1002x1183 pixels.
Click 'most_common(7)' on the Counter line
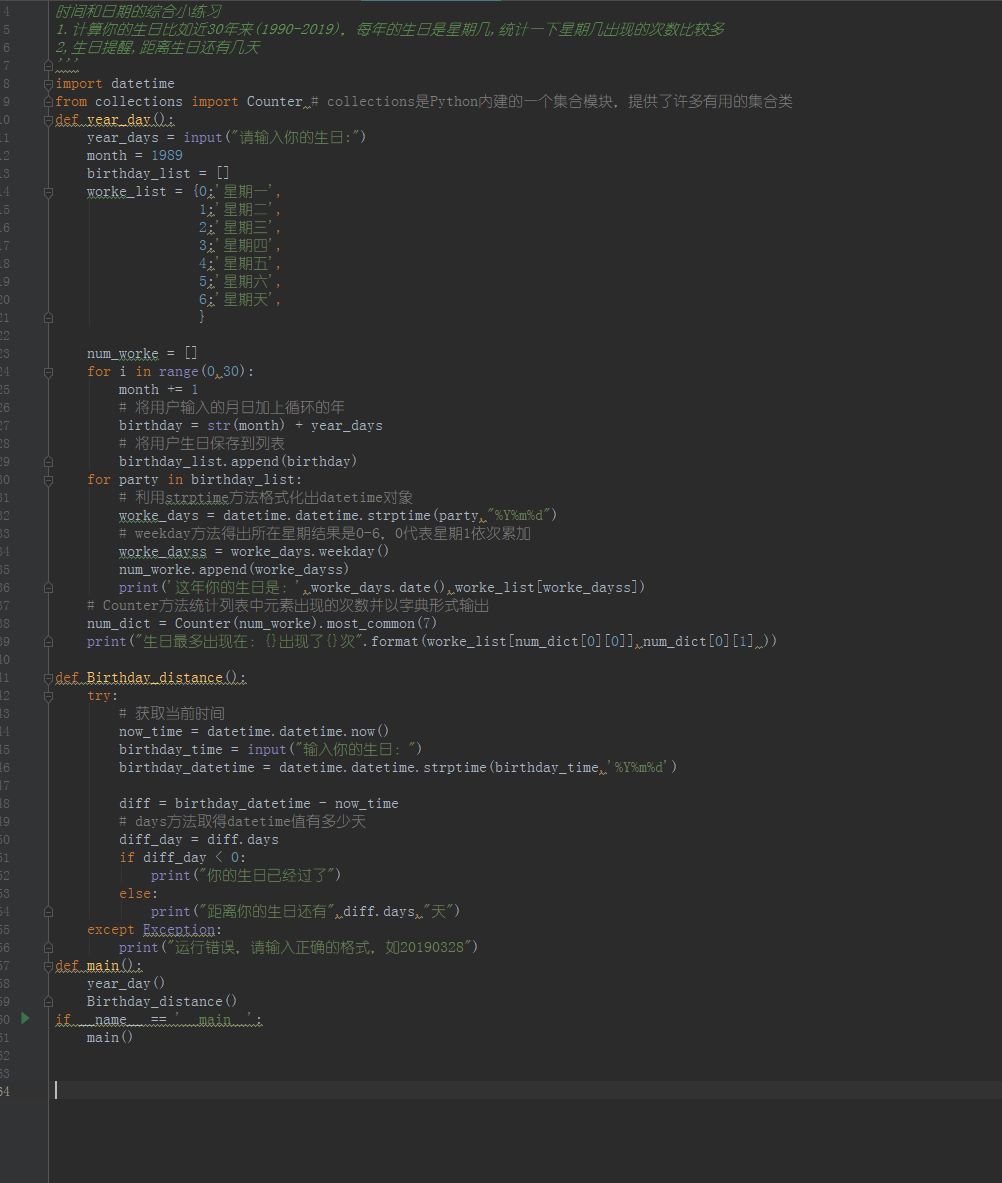pos(382,624)
